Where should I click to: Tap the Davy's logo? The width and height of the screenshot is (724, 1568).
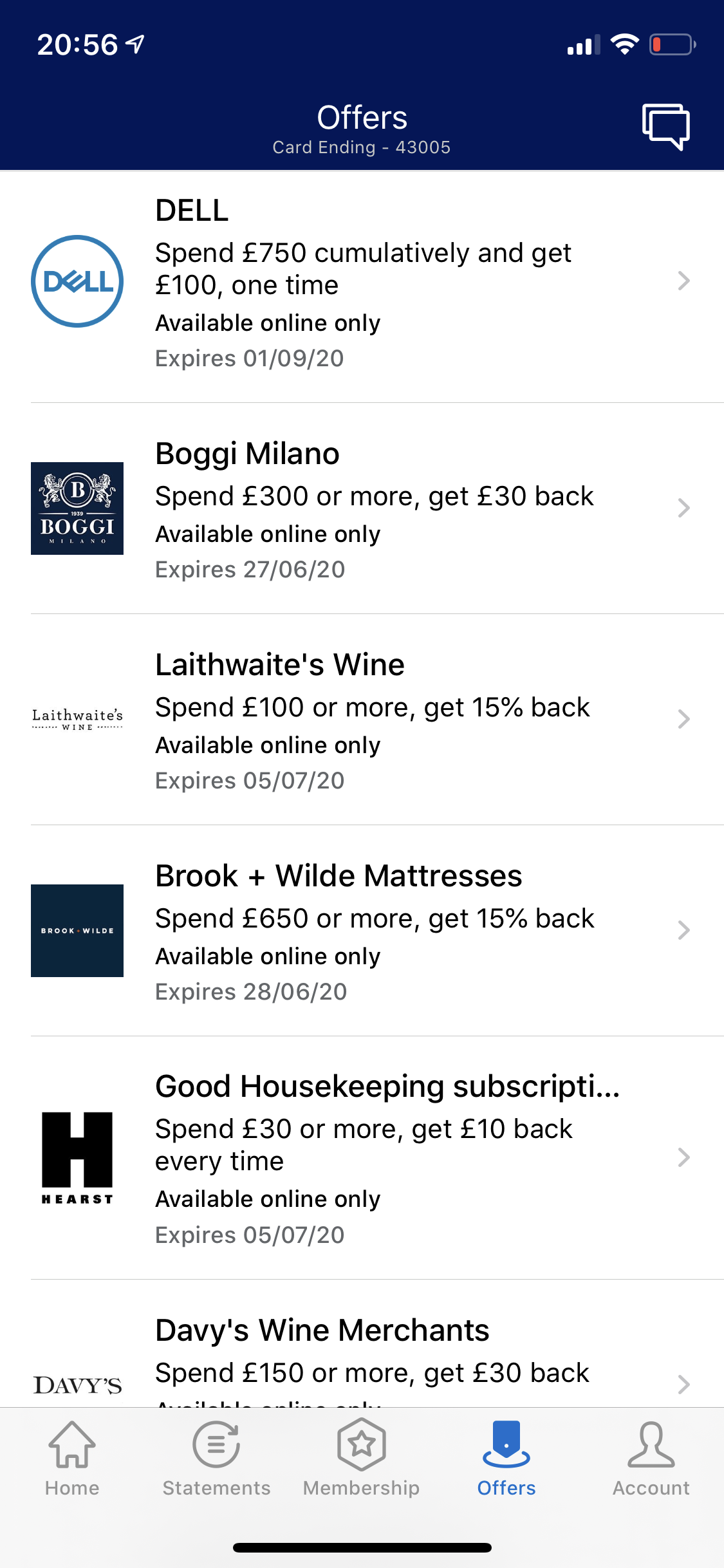77,1385
